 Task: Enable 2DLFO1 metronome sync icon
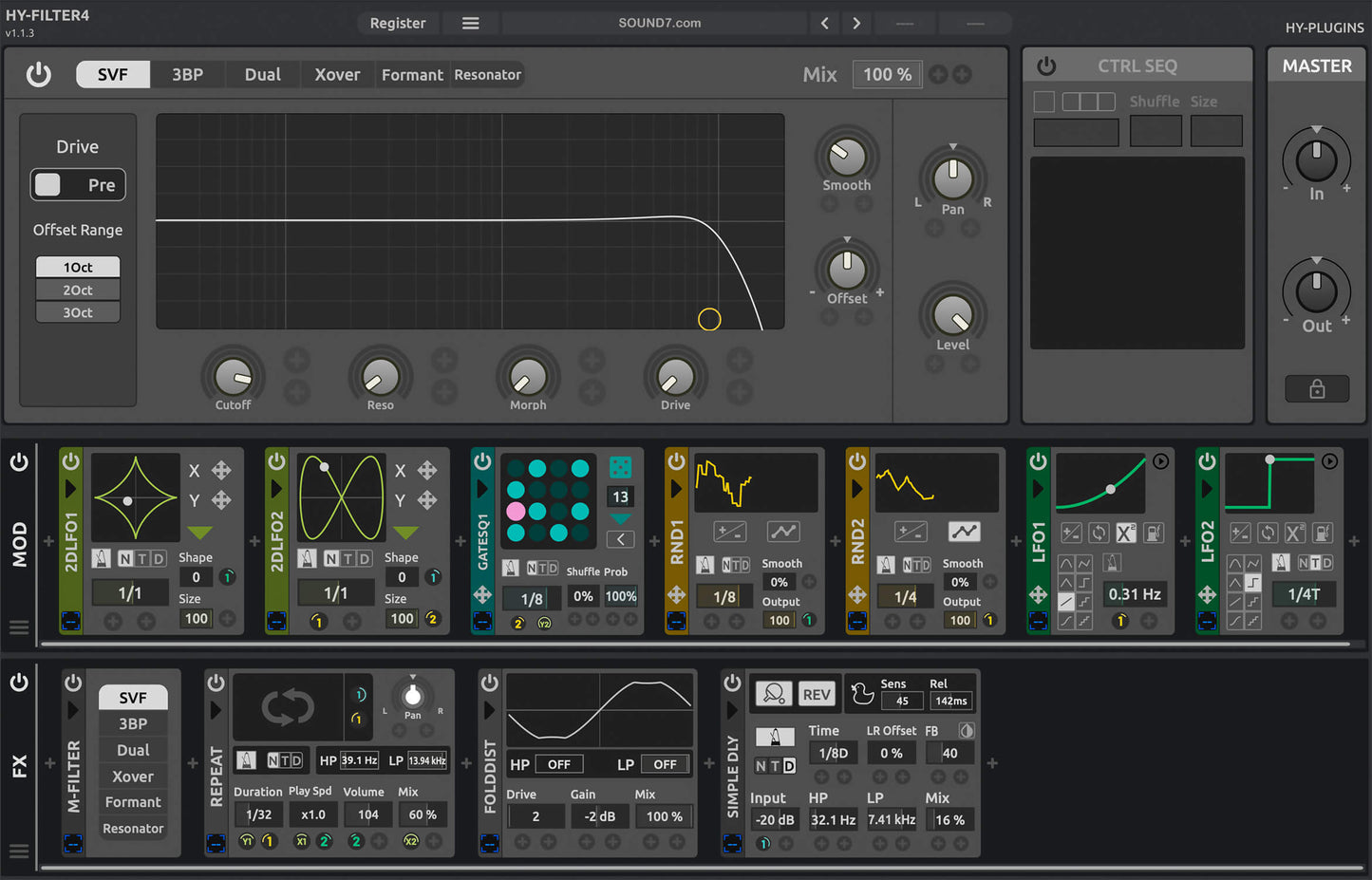(101, 558)
